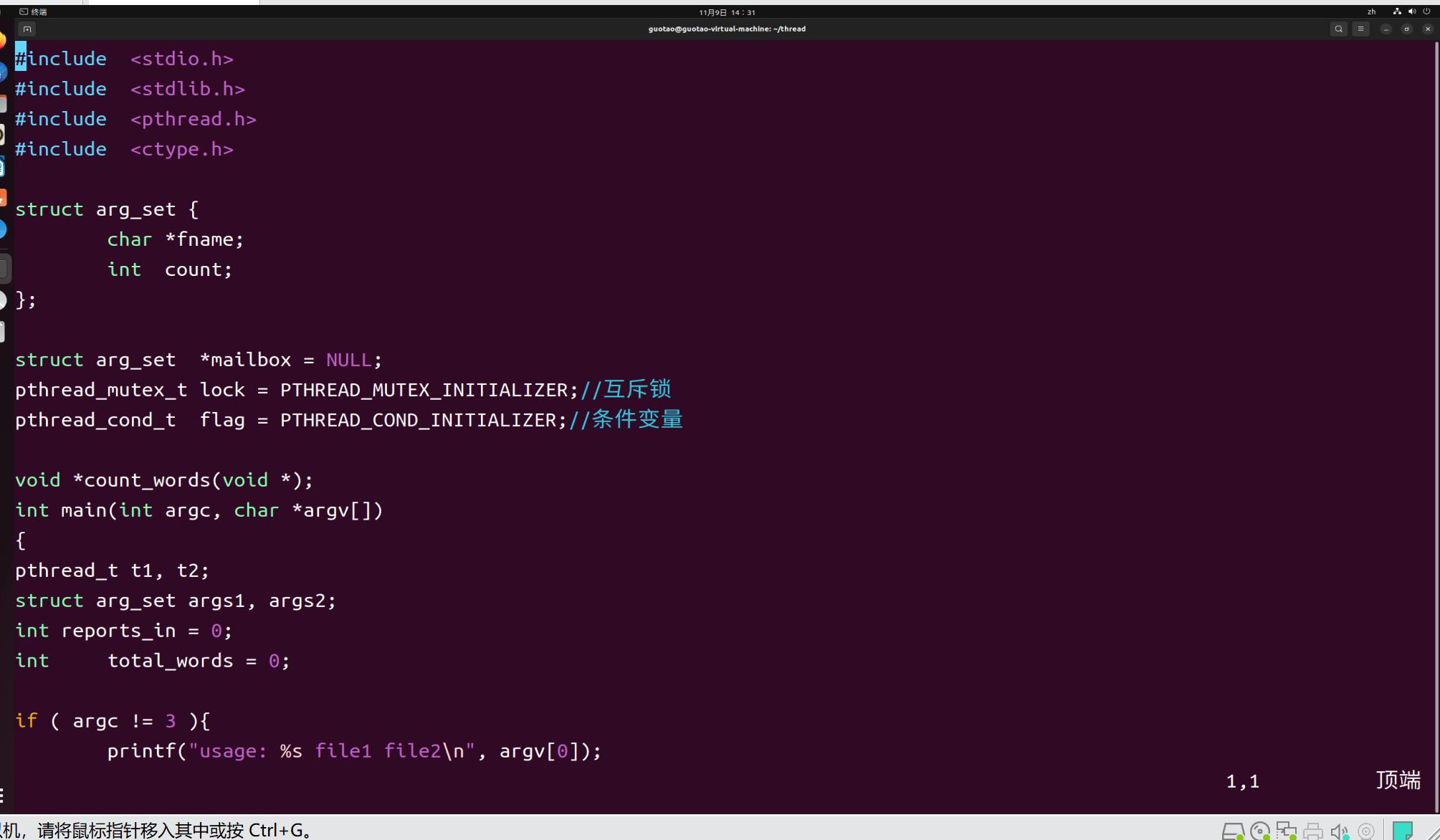1440x840 pixels.
Task: Restore down the terminal window
Action: click(1406, 29)
